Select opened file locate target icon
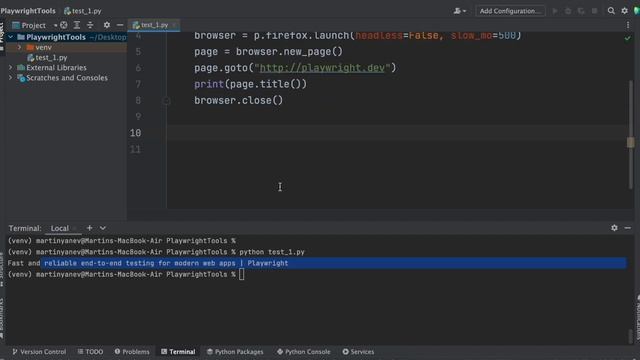 point(64,25)
